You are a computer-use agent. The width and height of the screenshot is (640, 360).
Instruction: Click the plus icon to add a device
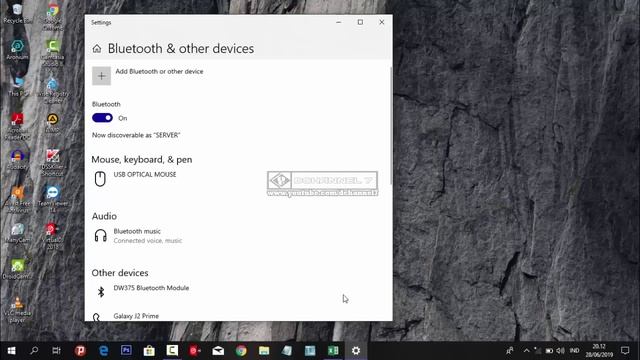coord(101,76)
